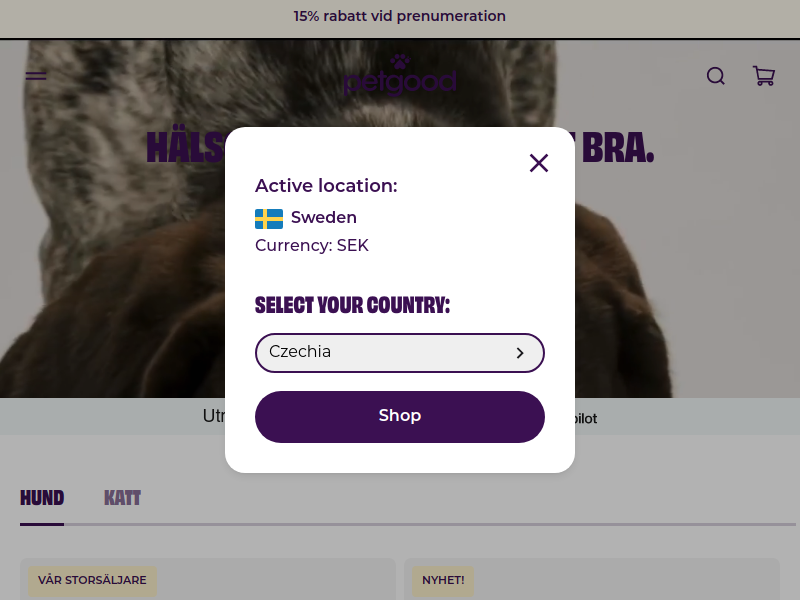800x600 pixels.
Task: Close the country selection dialog
Action: [539, 163]
